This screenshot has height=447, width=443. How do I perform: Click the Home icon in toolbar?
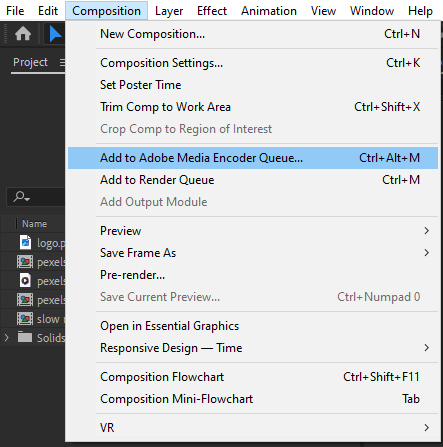23,34
